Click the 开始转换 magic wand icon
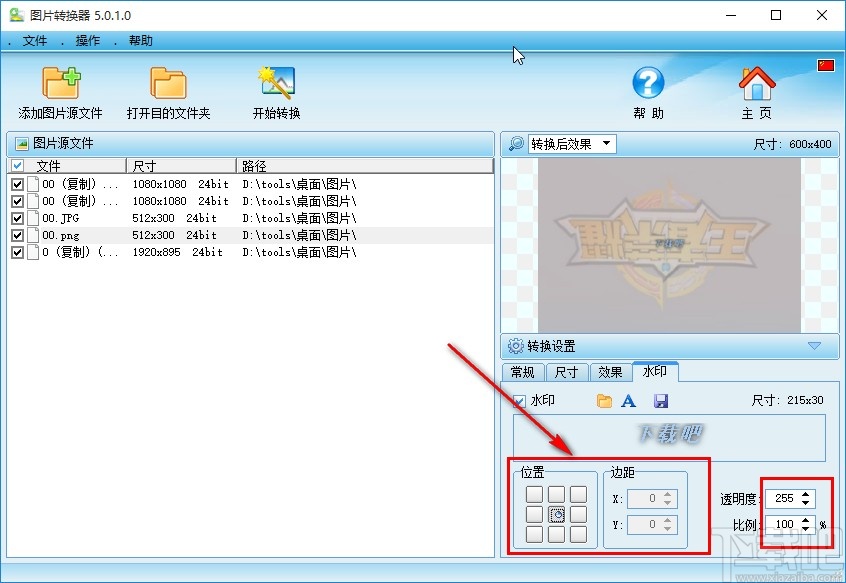 pyautogui.click(x=276, y=83)
